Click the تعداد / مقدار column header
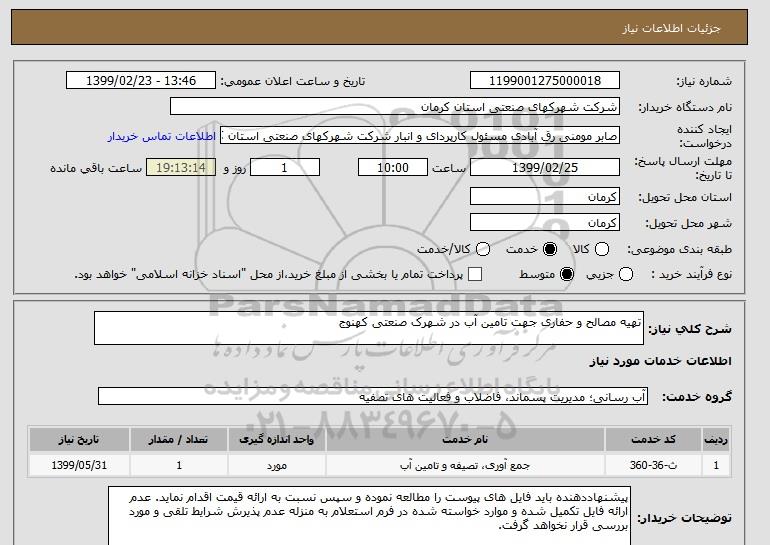The width and height of the screenshot is (770, 545). [x=179, y=439]
